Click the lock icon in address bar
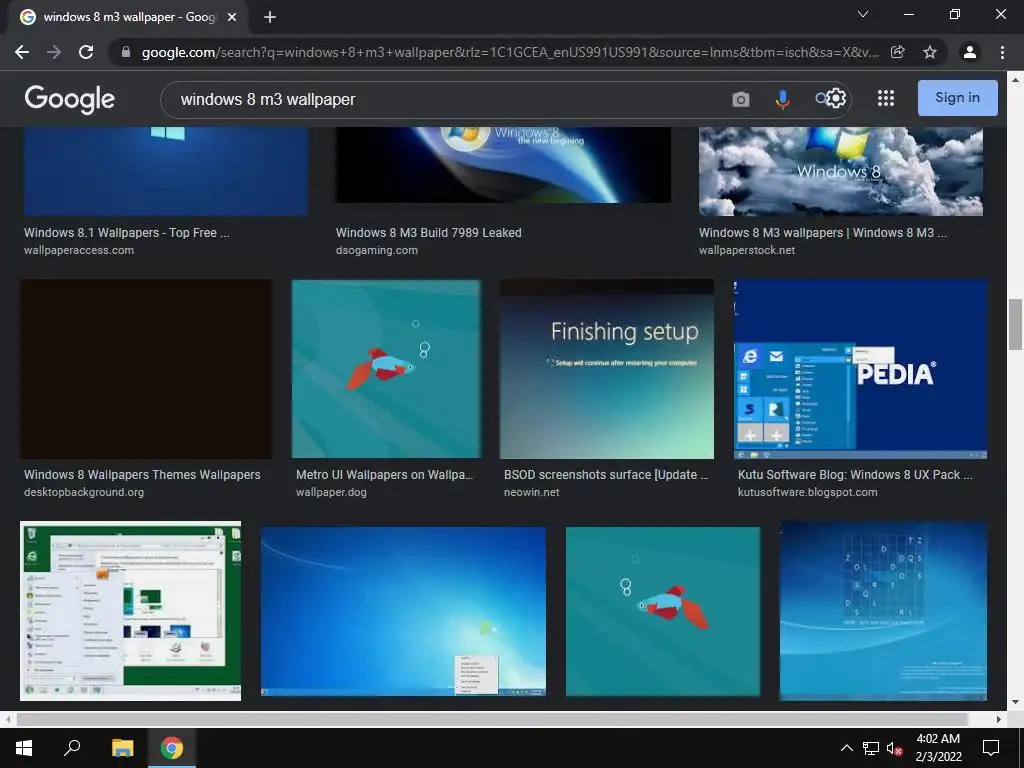The height and width of the screenshot is (768, 1024). pos(126,52)
